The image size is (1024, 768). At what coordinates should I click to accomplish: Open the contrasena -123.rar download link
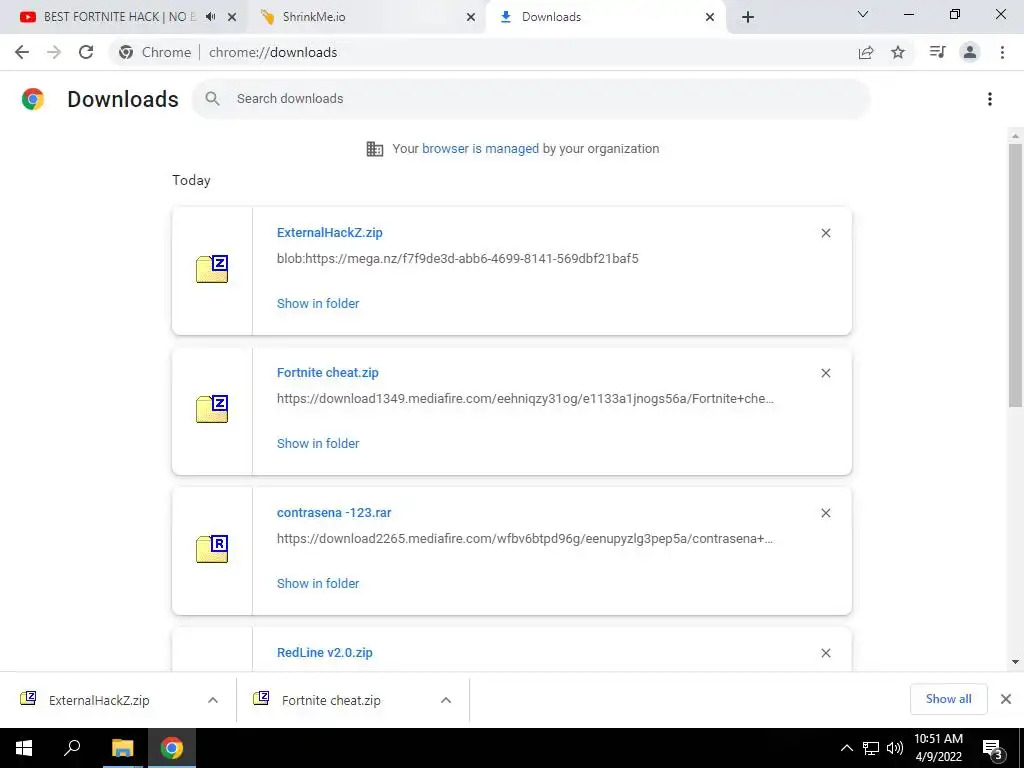[x=334, y=513]
